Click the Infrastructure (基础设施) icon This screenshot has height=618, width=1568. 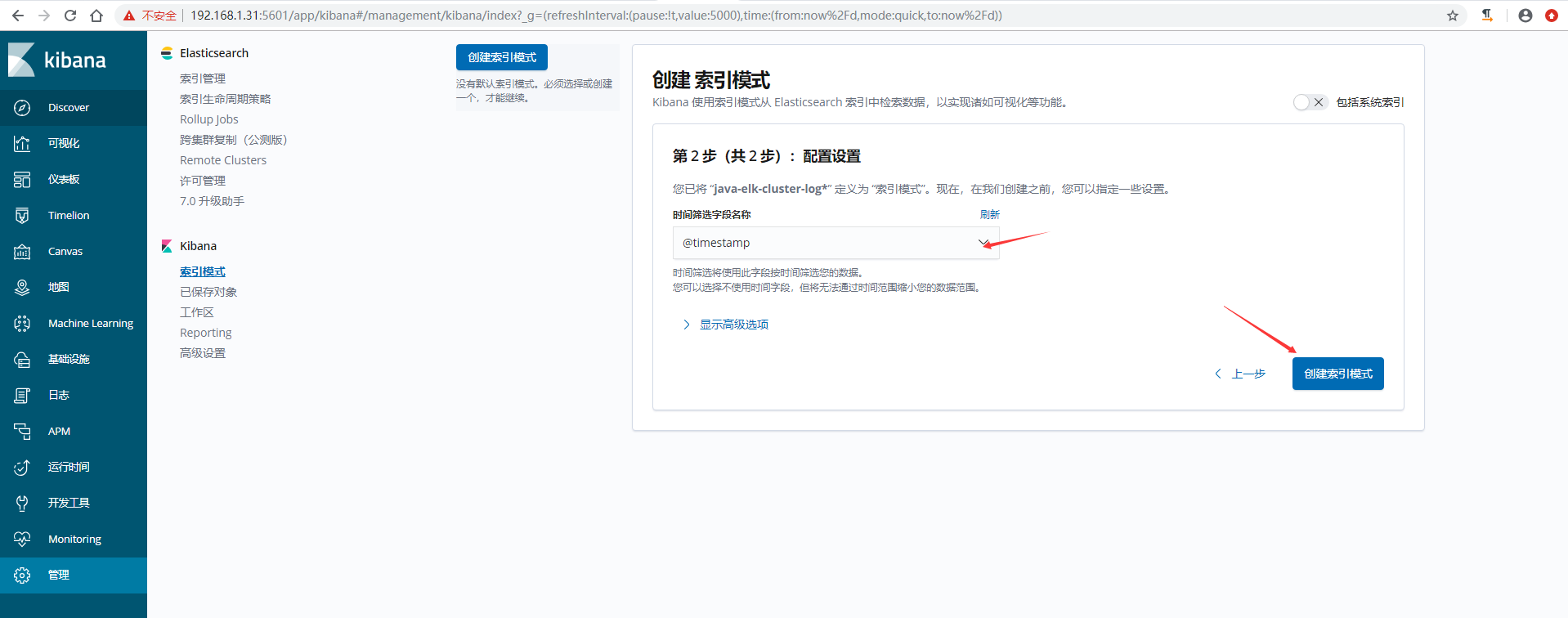pyautogui.click(x=22, y=360)
